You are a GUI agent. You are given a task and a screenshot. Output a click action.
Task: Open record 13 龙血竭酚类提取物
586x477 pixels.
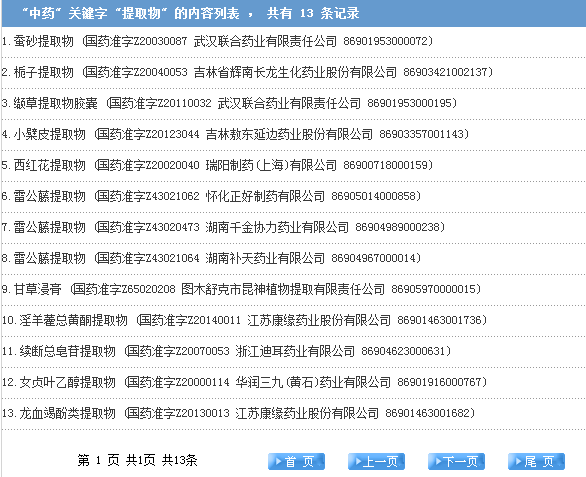pyautogui.click(x=238, y=413)
